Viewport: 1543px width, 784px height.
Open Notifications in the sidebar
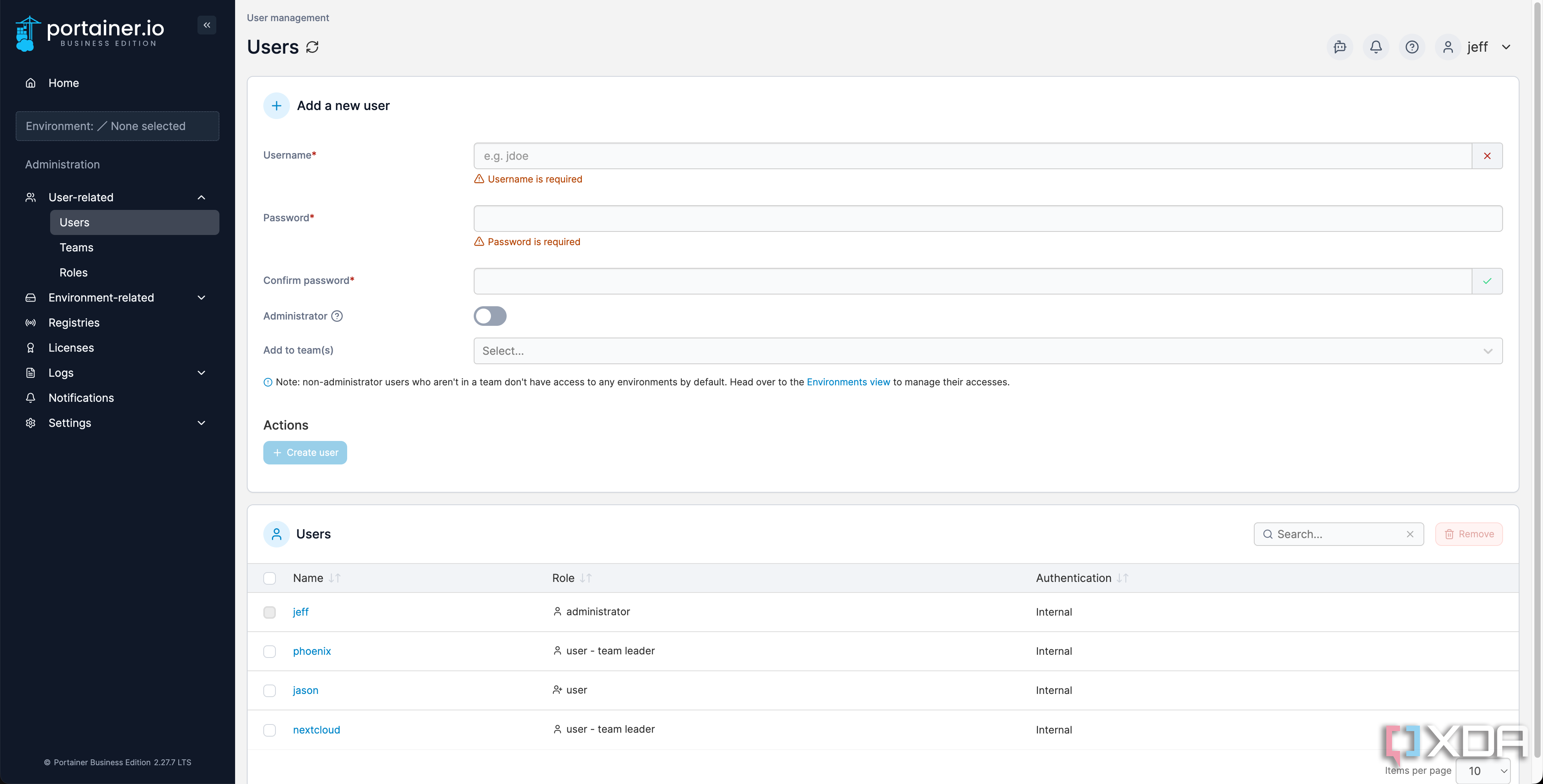[x=118, y=398]
